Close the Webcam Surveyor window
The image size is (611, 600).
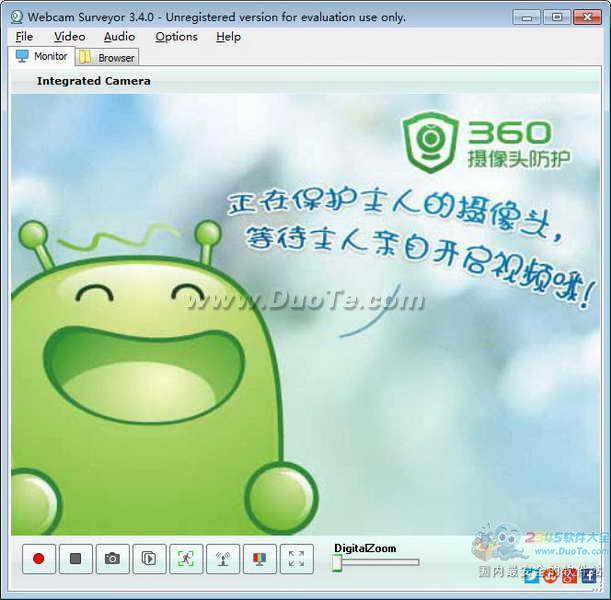tap(587, 18)
